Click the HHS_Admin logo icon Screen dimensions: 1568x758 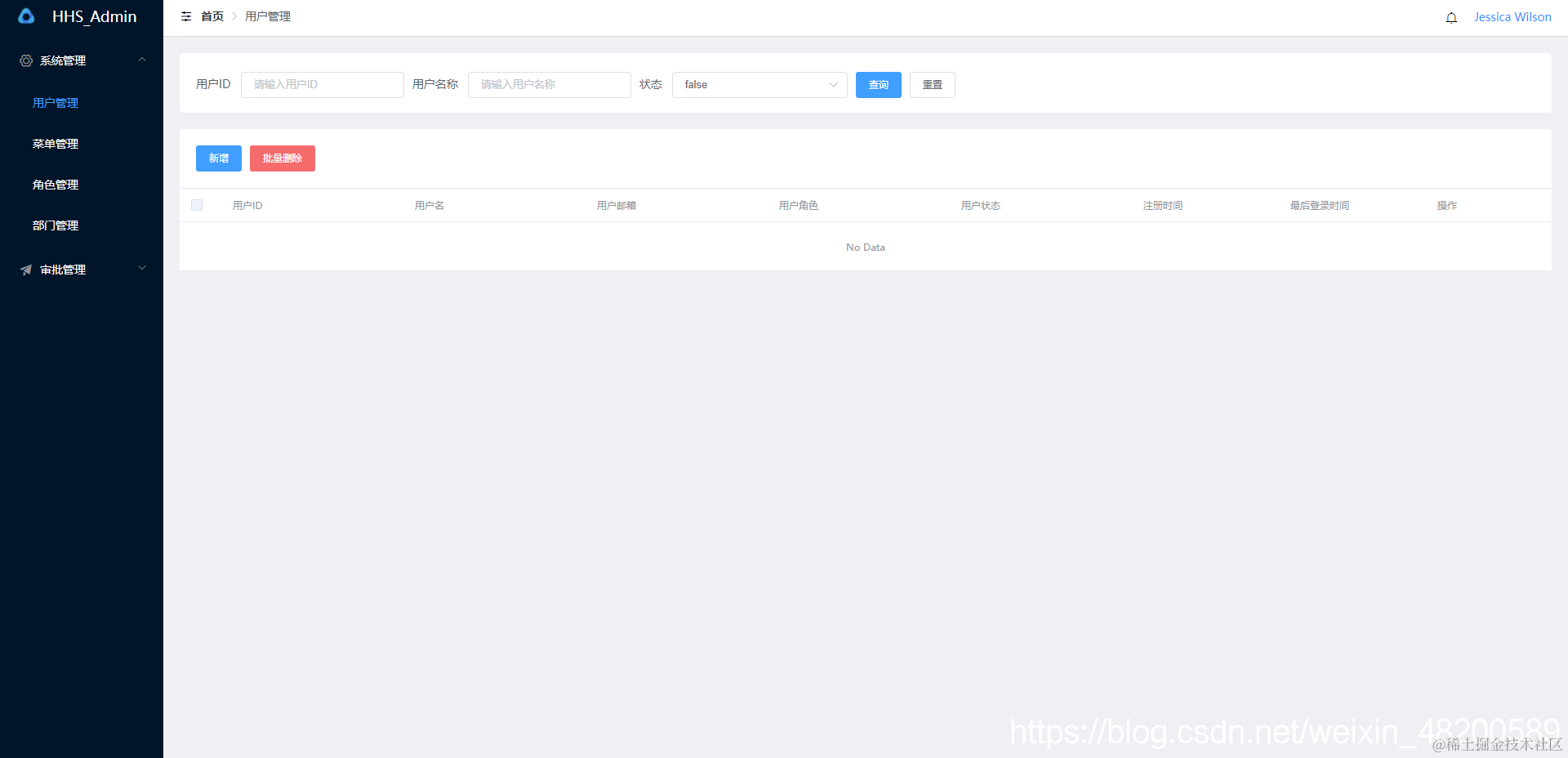(26, 16)
